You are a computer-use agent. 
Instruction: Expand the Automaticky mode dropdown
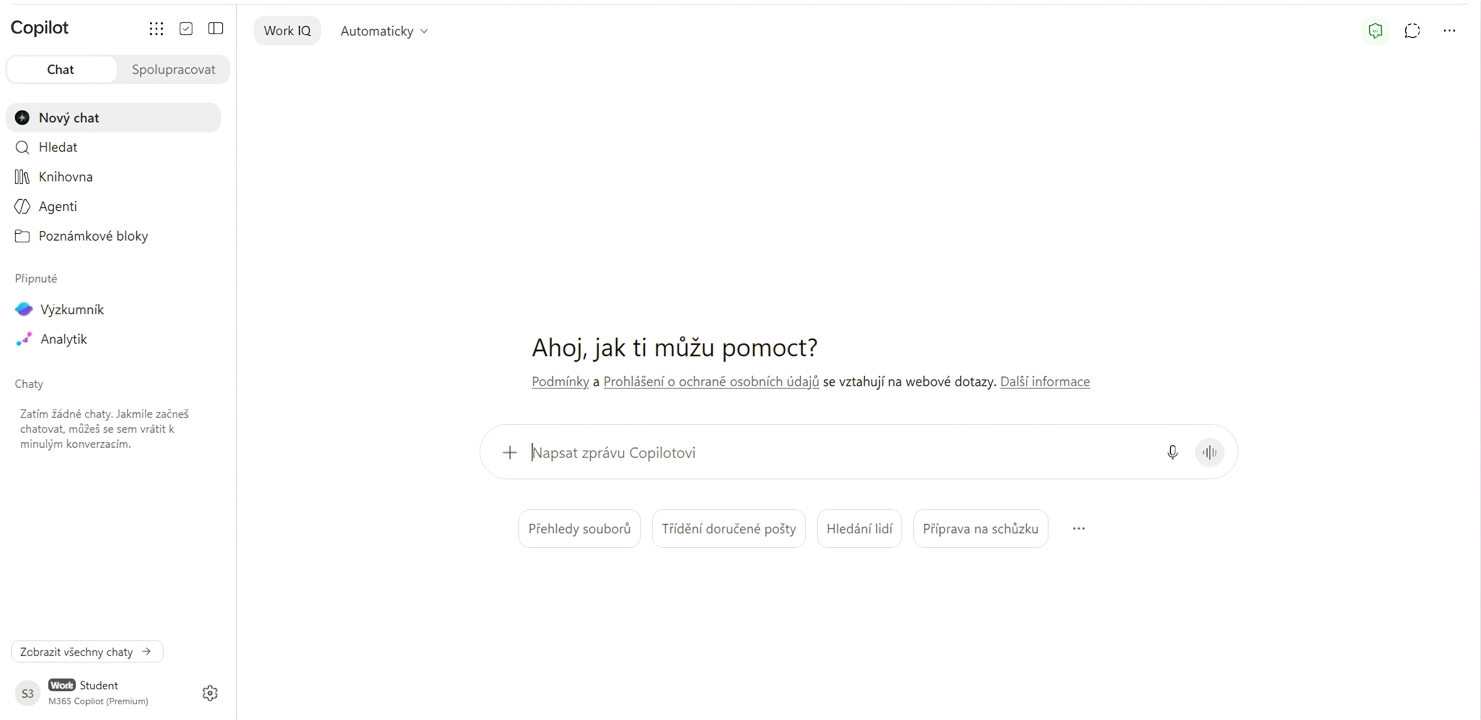click(384, 31)
